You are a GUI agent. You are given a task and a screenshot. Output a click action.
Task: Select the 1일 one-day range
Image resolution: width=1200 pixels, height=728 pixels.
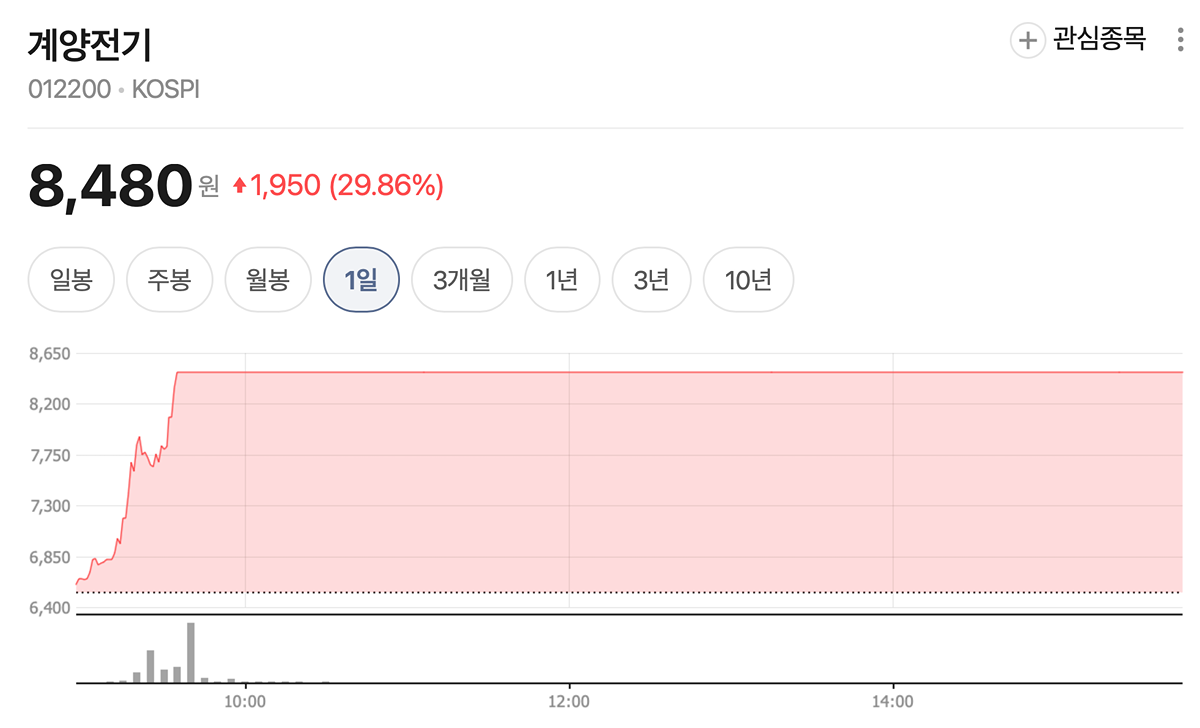(x=361, y=280)
